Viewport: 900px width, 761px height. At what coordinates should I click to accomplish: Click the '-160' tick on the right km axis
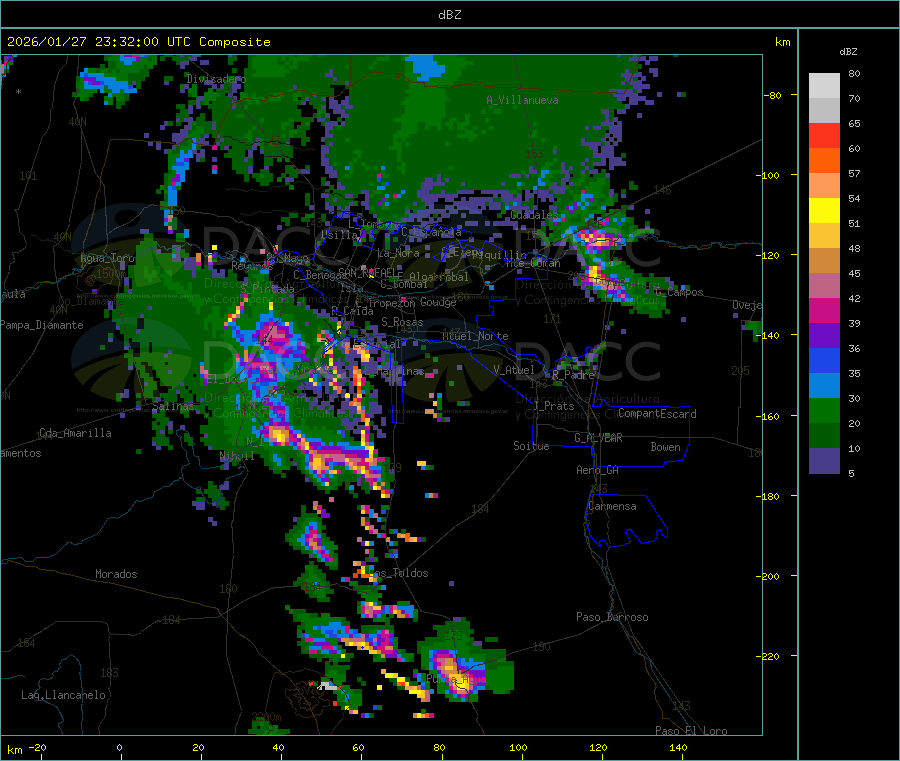770,416
